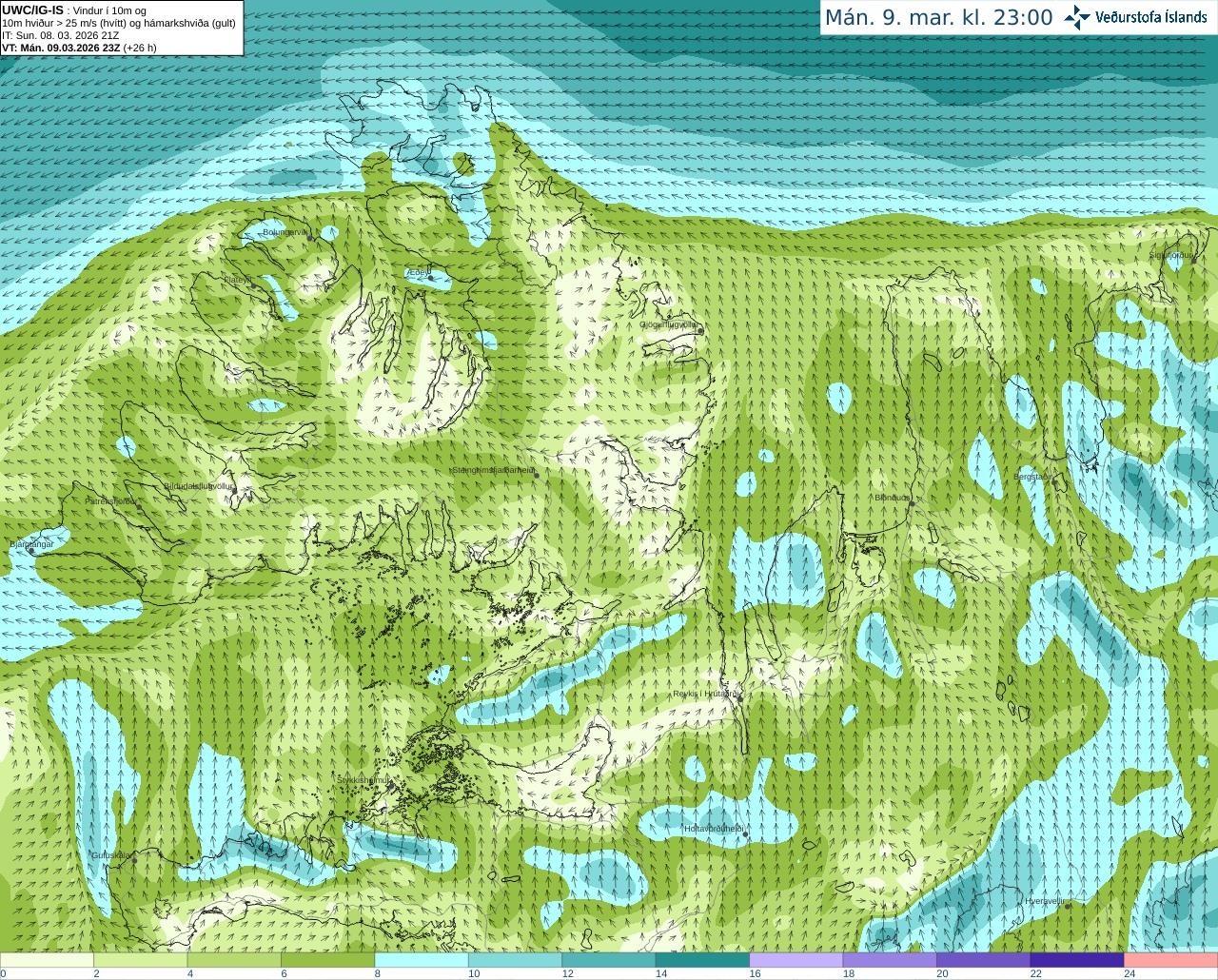Click the 0–2 m/s pale yellow legend swatch

[47, 960]
